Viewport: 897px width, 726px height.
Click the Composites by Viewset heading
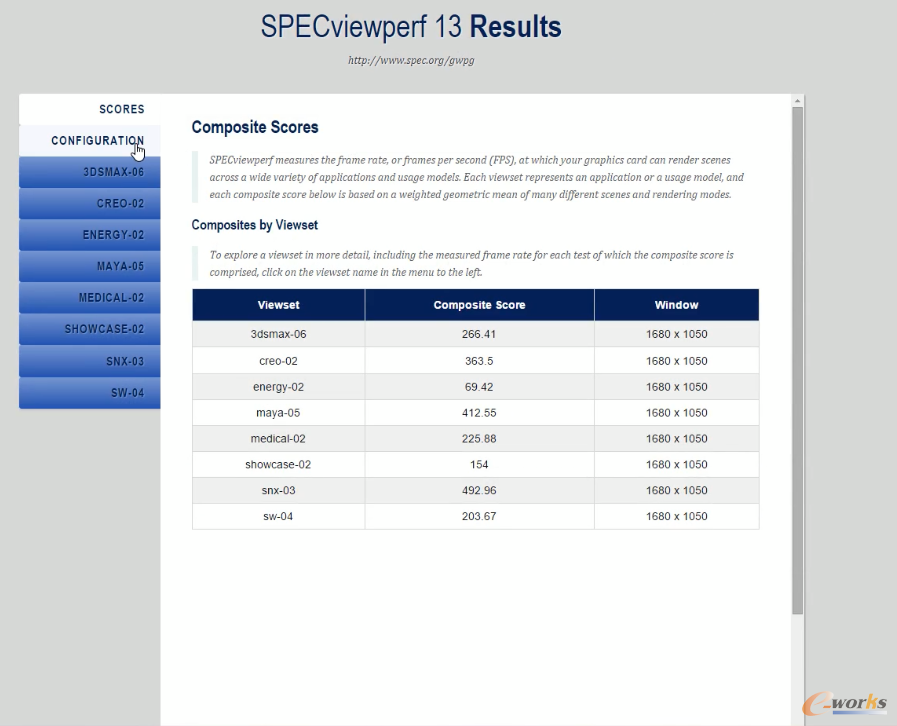coord(255,225)
